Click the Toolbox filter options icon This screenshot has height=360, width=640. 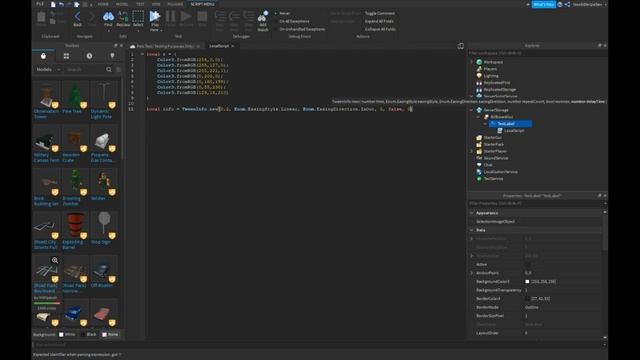click(118, 69)
